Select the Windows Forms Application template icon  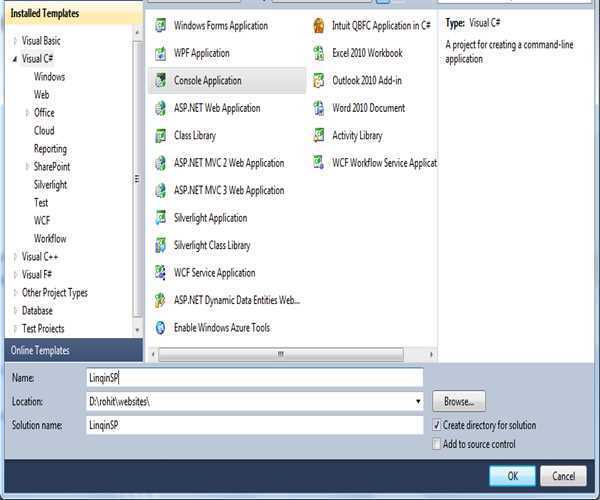coord(161,26)
